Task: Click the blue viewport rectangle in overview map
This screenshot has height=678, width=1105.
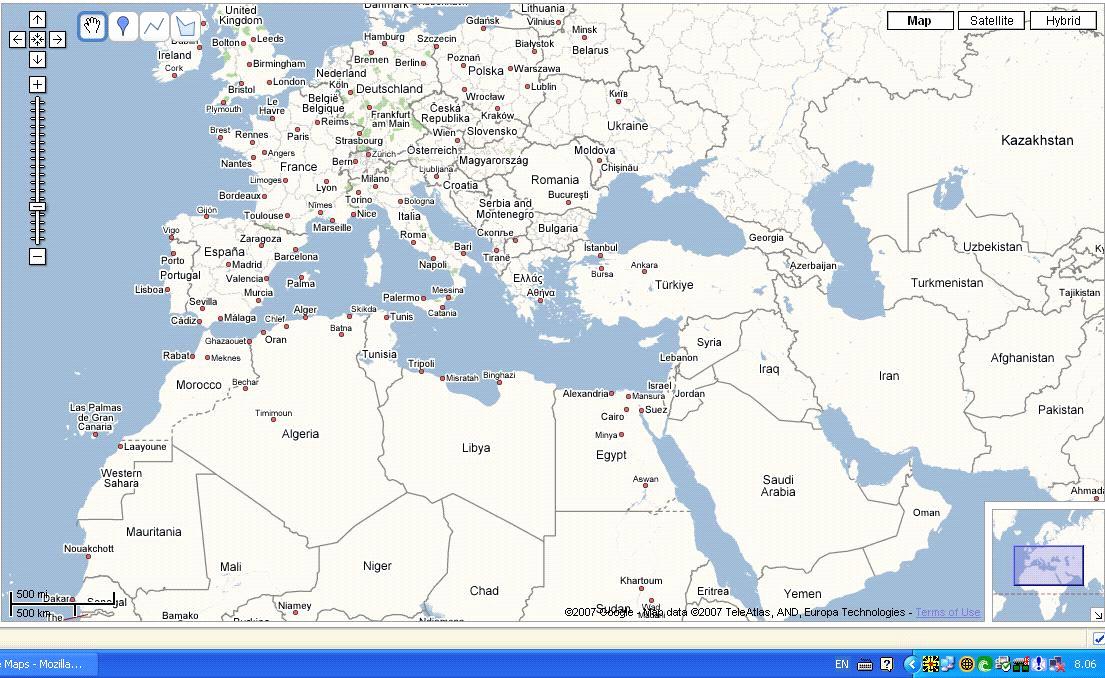Action: click(1049, 565)
